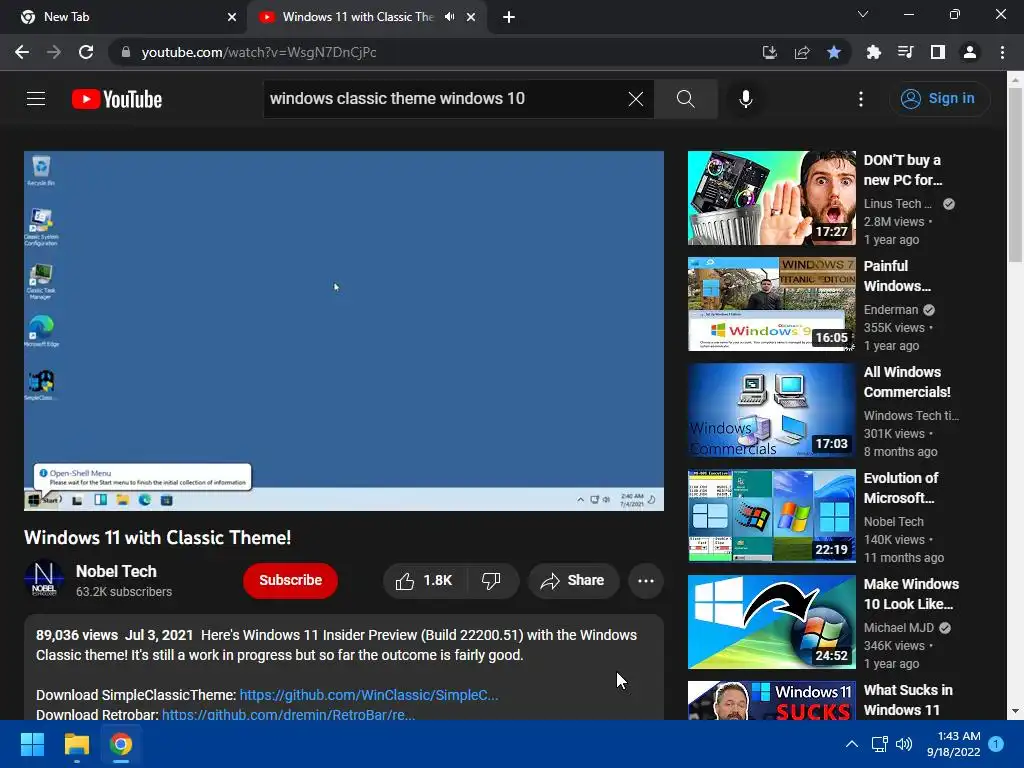The height and width of the screenshot is (768, 1024).
Task: Open notification badge in taskbar
Action: [x=996, y=744]
